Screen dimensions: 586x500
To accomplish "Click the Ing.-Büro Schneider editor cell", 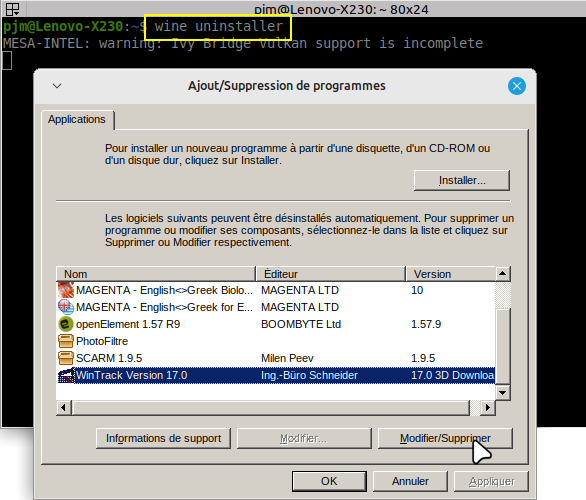I will pos(309,375).
